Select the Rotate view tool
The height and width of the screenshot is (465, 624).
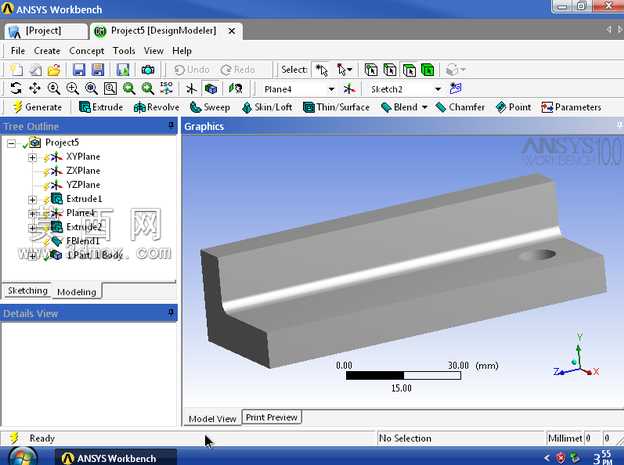(x=16, y=88)
